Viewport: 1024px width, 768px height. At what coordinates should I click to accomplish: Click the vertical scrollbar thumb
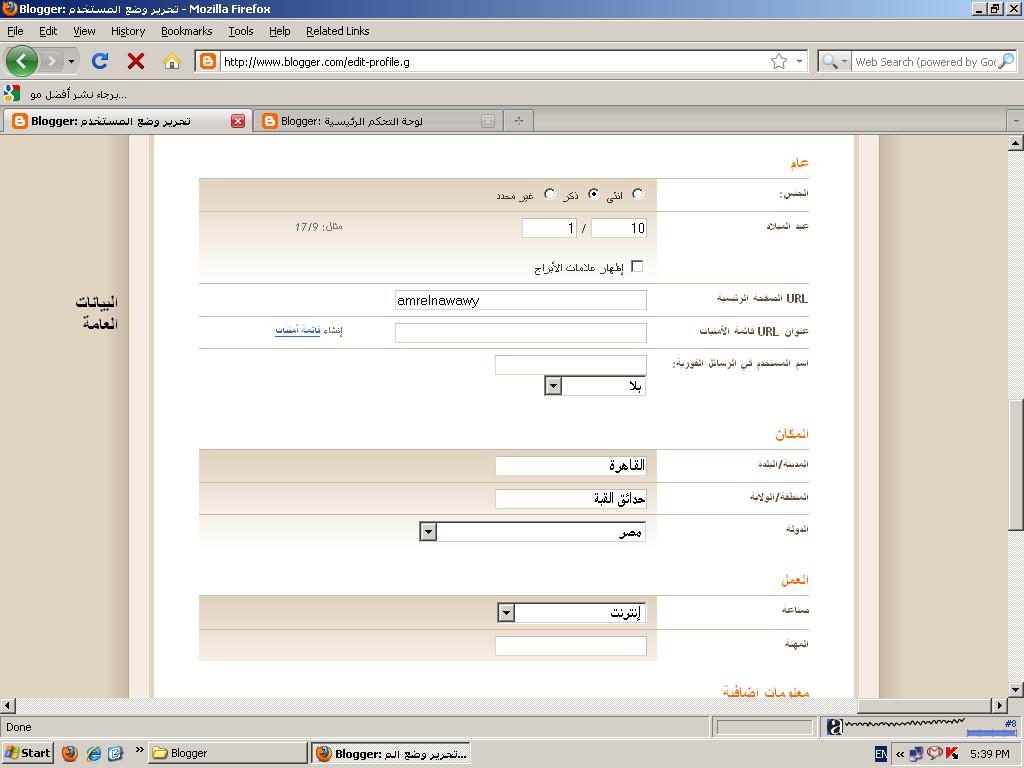coord(1016,465)
